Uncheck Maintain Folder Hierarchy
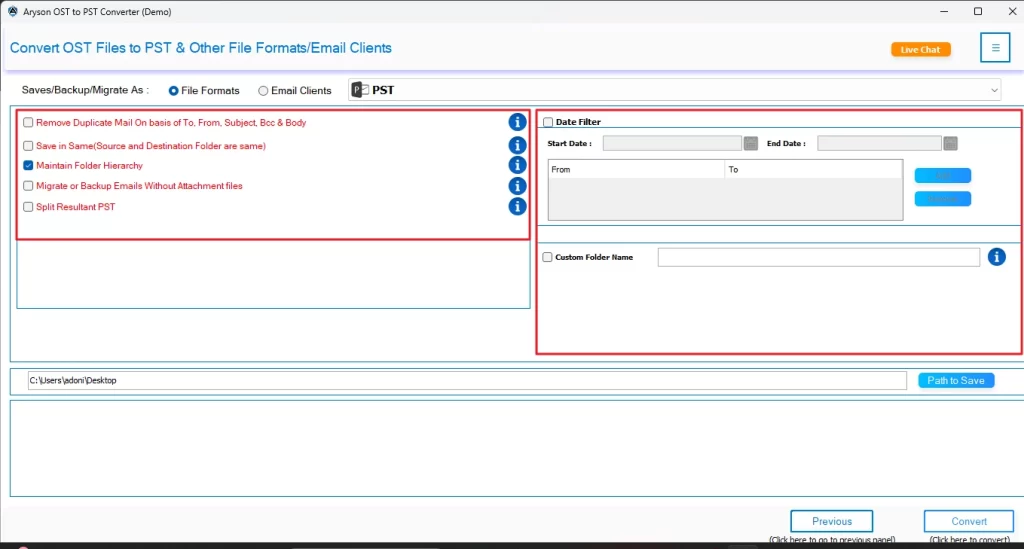Viewport: 1024px width, 549px height. [x=28, y=166]
